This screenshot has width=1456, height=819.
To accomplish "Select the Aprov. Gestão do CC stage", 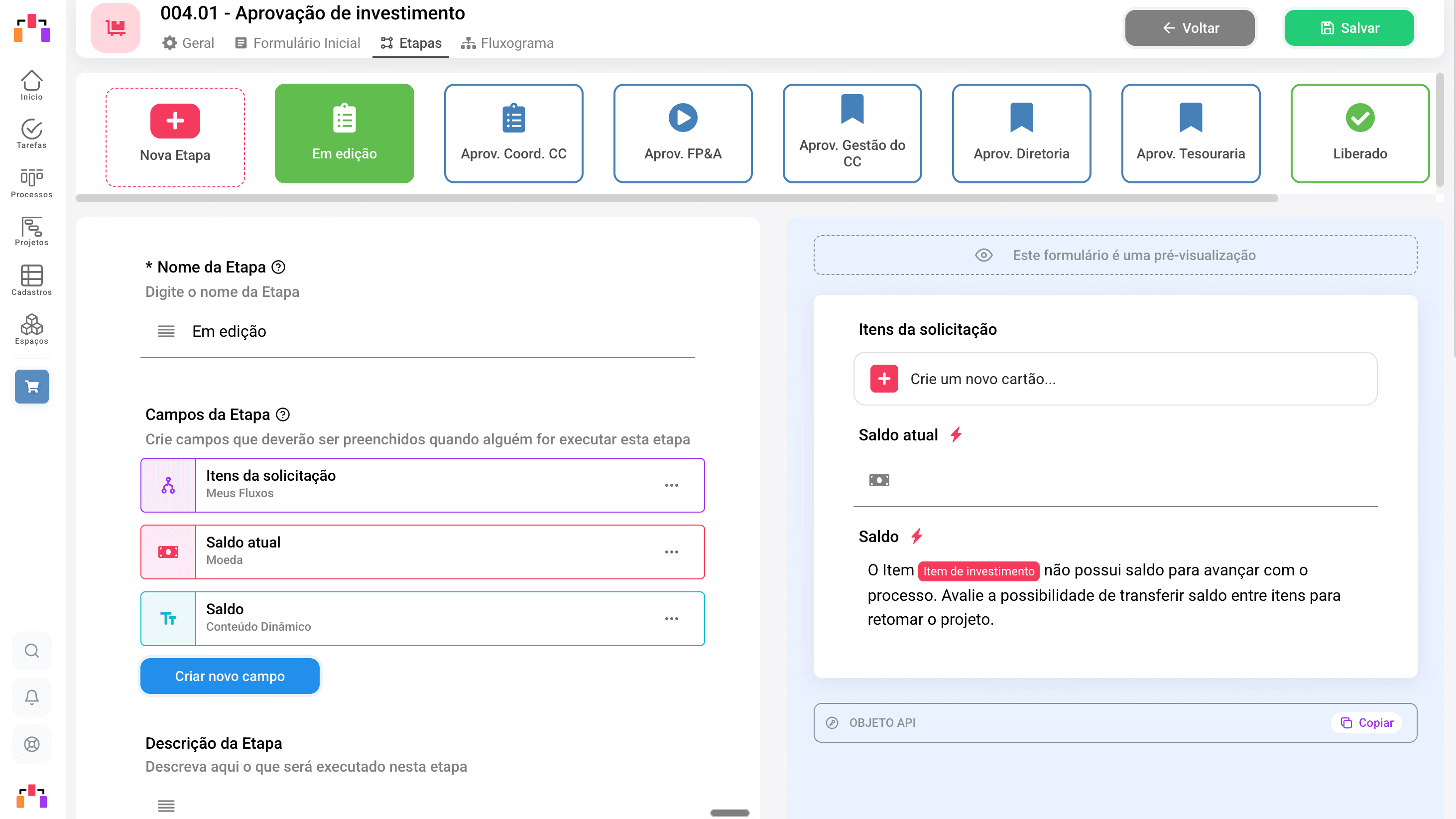I will coord(852,134).
